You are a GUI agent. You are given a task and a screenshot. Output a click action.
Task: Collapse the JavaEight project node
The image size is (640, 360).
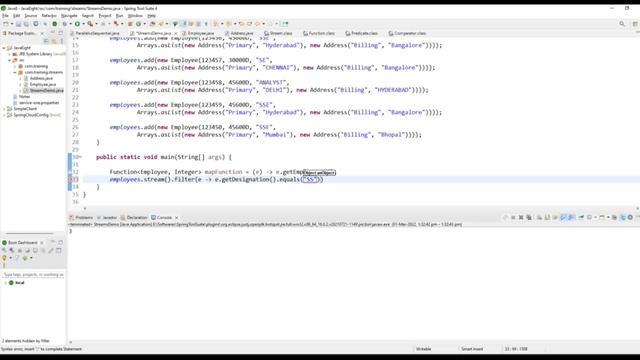click(4, 48)
